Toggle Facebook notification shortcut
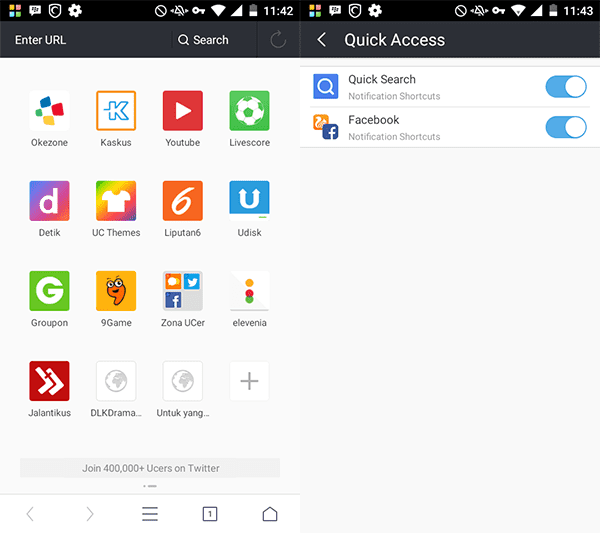The image size is (600, 533). 566,127
